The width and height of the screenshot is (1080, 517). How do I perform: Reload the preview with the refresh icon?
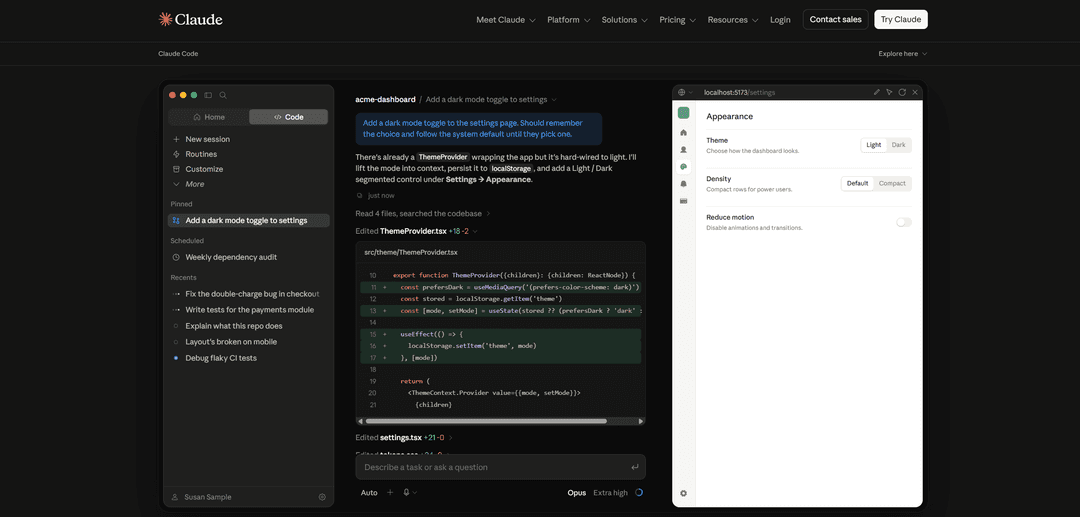pyautogui.click(x=902, y=92)
